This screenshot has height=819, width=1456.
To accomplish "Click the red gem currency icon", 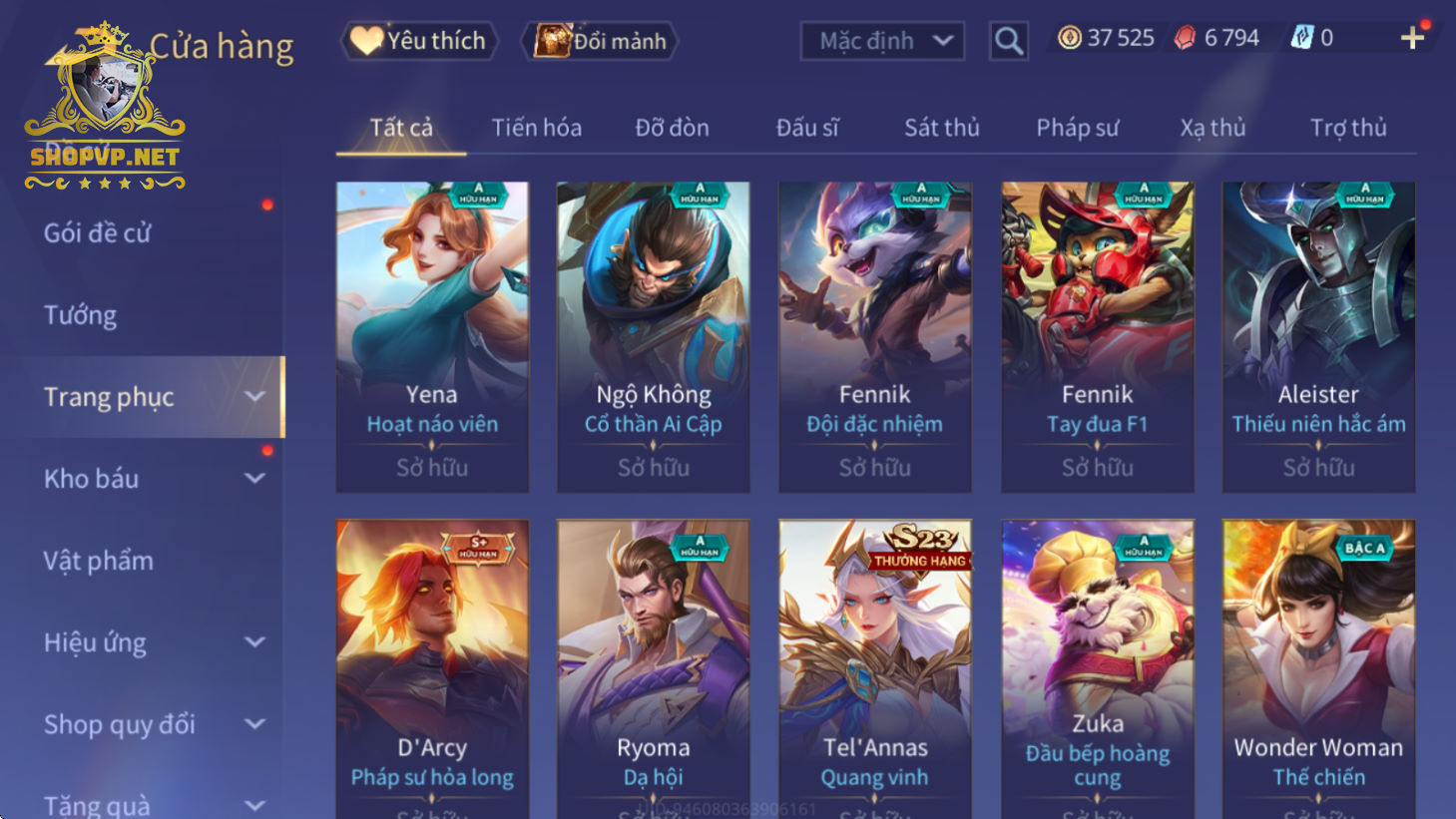I will coord(1185,38).
